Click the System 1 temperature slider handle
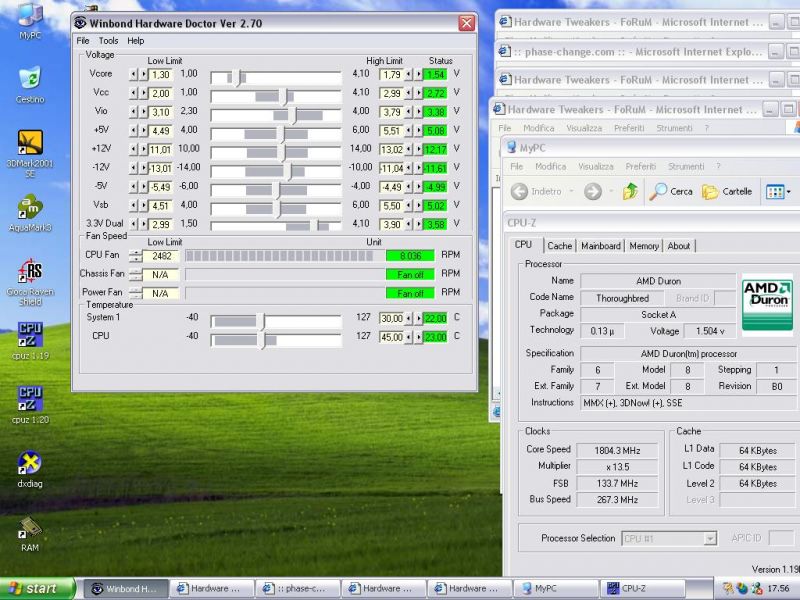 pos(262,321)
